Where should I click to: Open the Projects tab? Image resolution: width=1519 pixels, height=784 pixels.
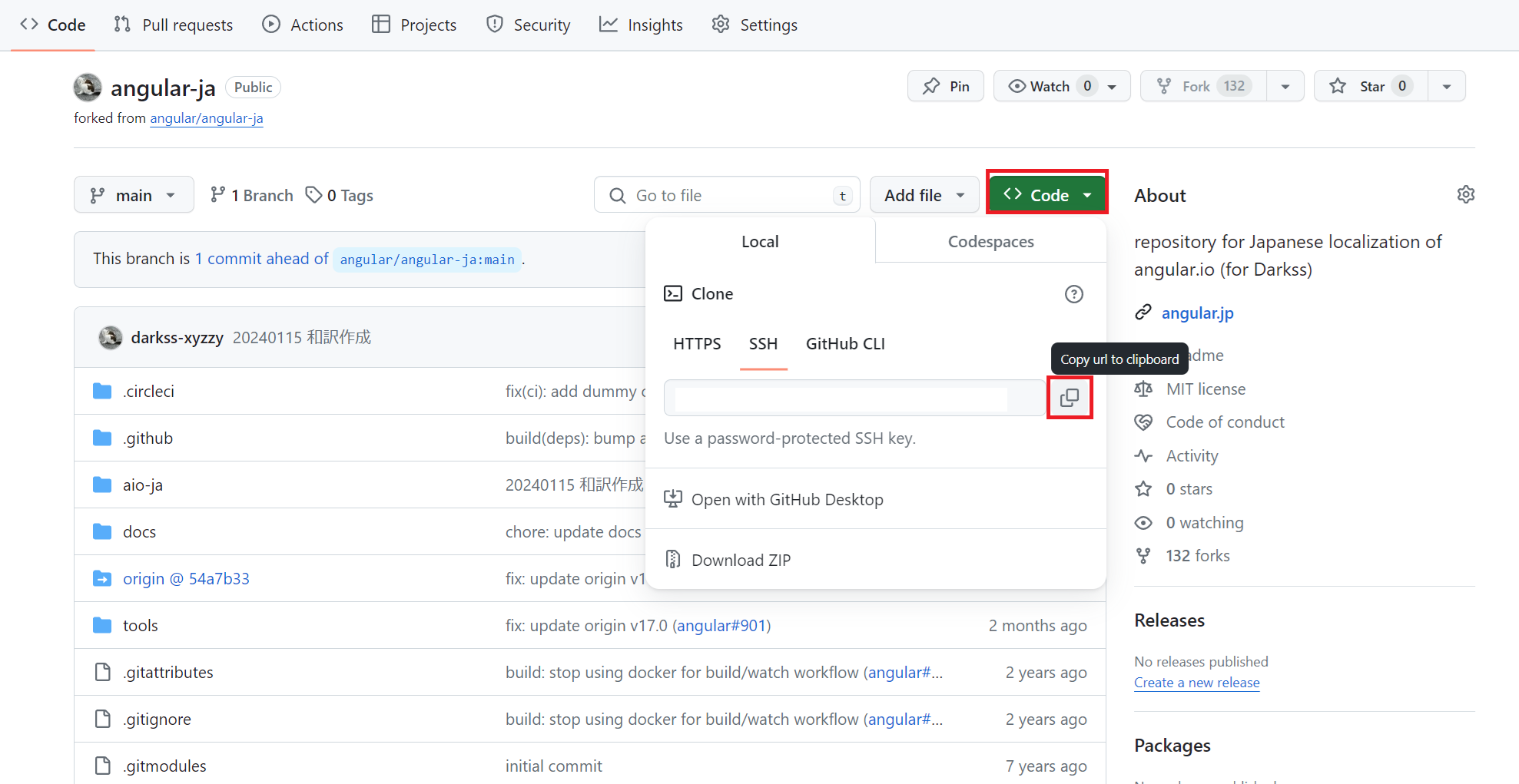(x=414, y=25)
